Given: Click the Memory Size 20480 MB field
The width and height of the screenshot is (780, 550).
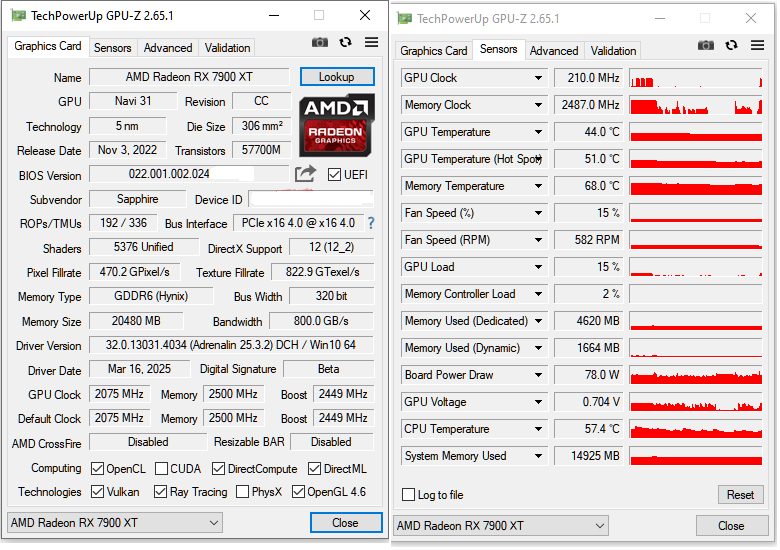Looking at the screenshot, I should point(136,321).
